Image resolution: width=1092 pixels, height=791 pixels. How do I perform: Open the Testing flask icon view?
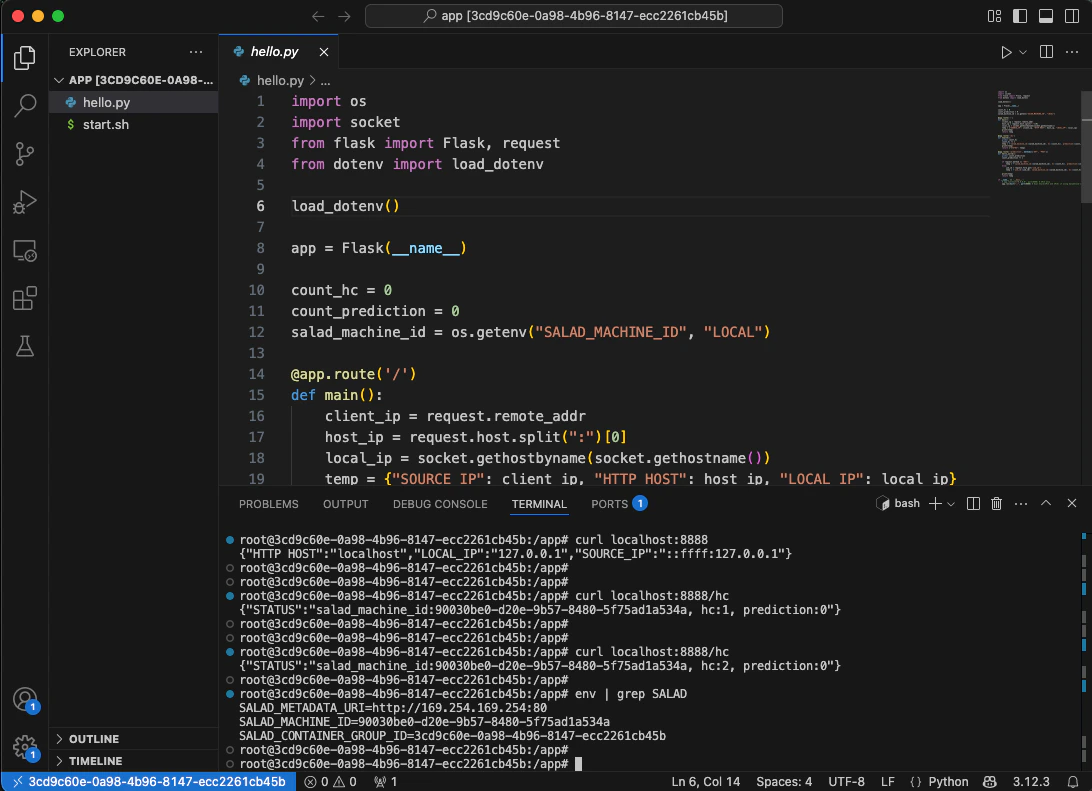click(25, 346)
